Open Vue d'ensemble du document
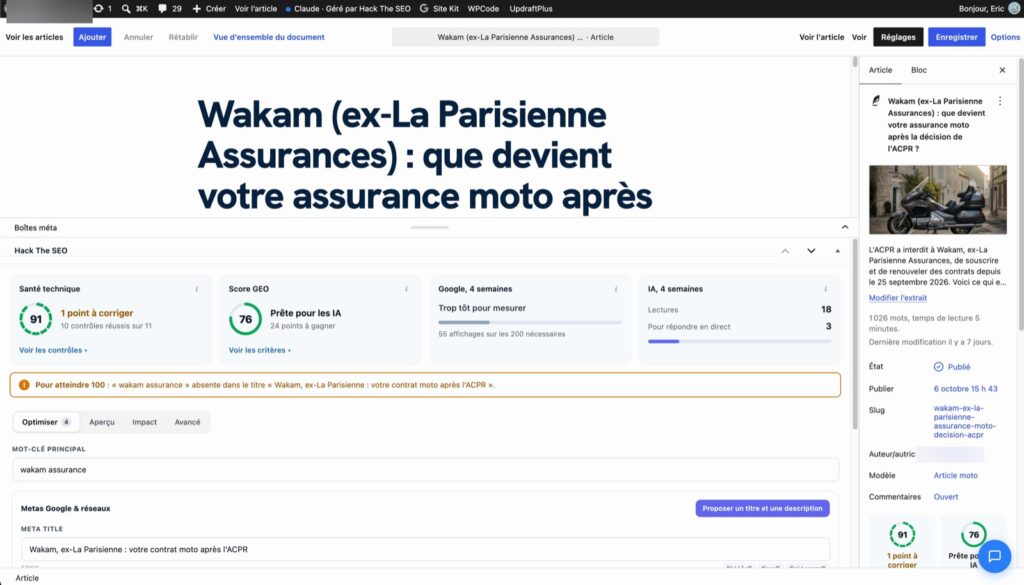 [x=269, y=37]
